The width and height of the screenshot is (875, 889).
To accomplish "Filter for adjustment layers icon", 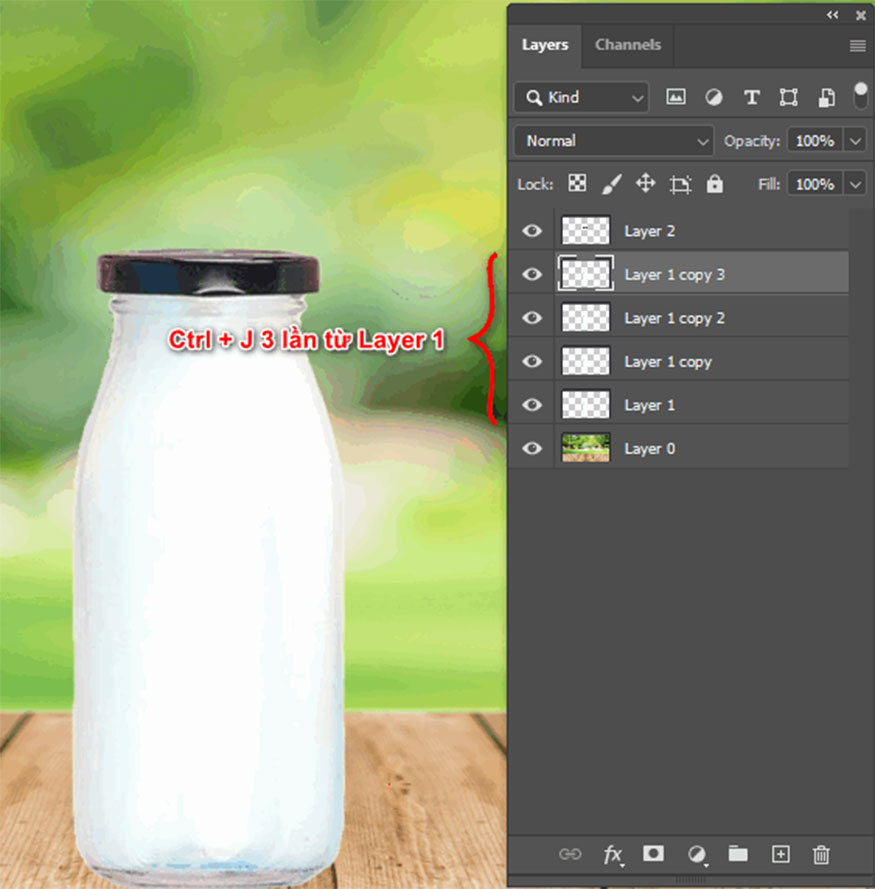I will (x=713, y=98).
